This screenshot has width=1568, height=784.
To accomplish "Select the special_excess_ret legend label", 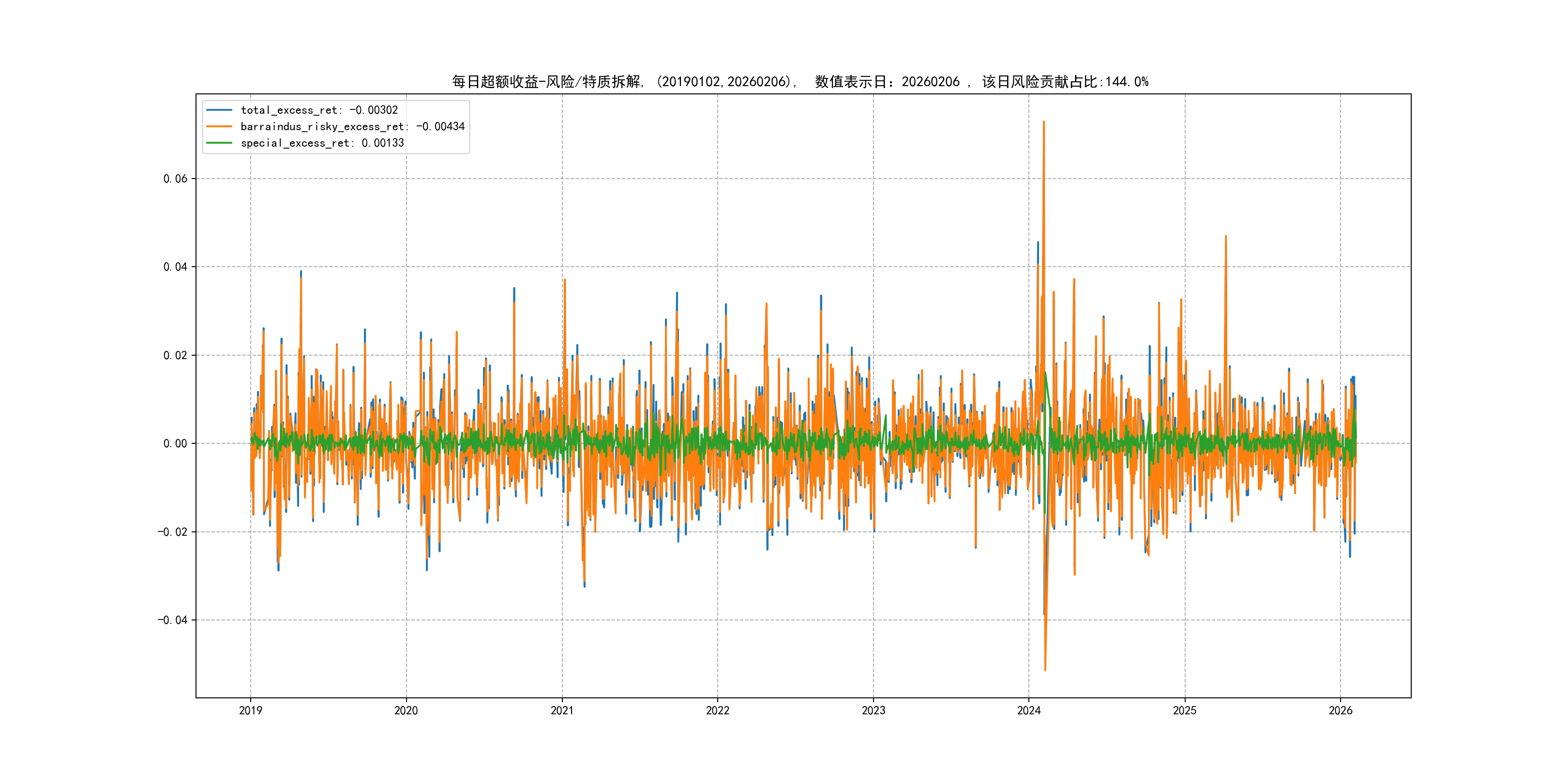I will pos(322,143).
